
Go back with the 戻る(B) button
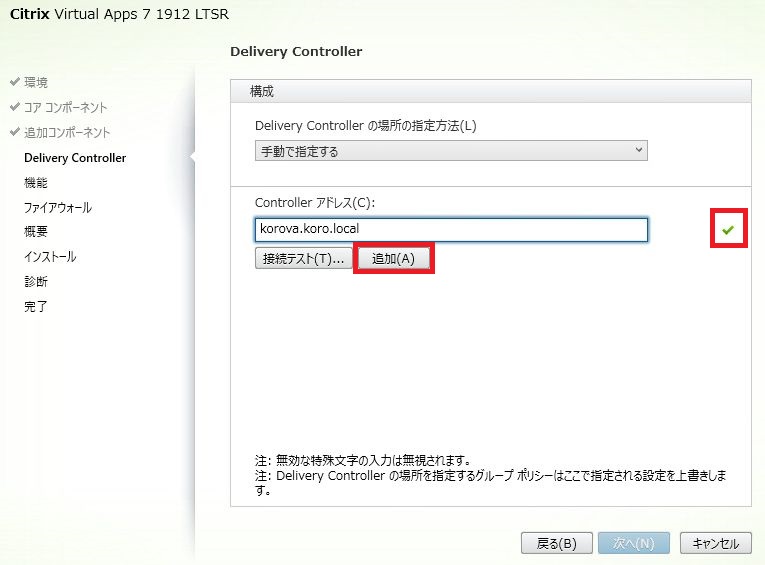pos(549,543)
